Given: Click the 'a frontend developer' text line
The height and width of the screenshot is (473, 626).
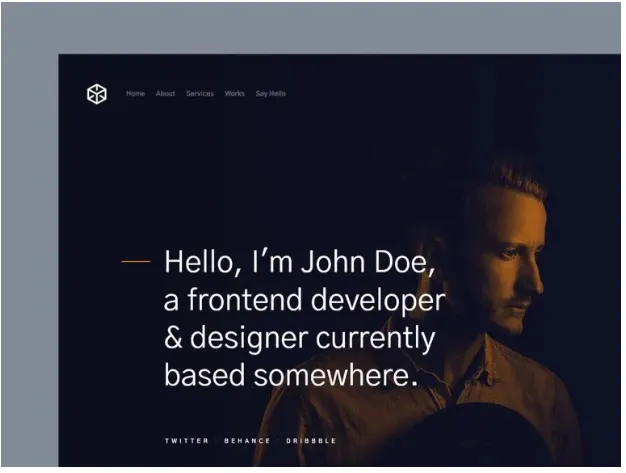Looking at the screenshot, I should pos(304,300).
